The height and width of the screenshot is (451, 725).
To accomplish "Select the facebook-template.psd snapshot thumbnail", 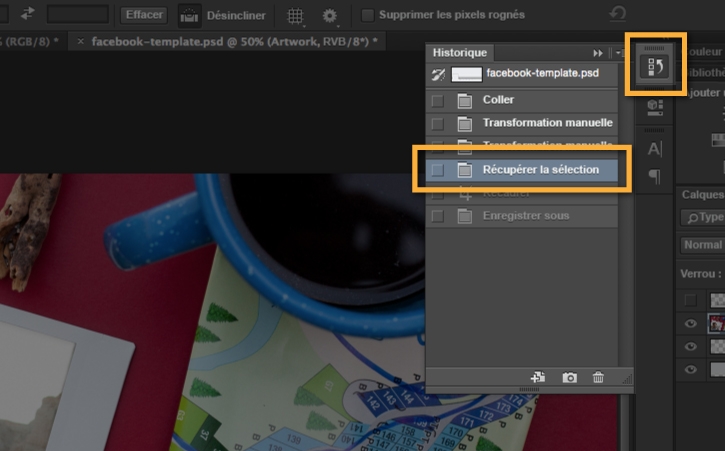I will coord(467,74).
